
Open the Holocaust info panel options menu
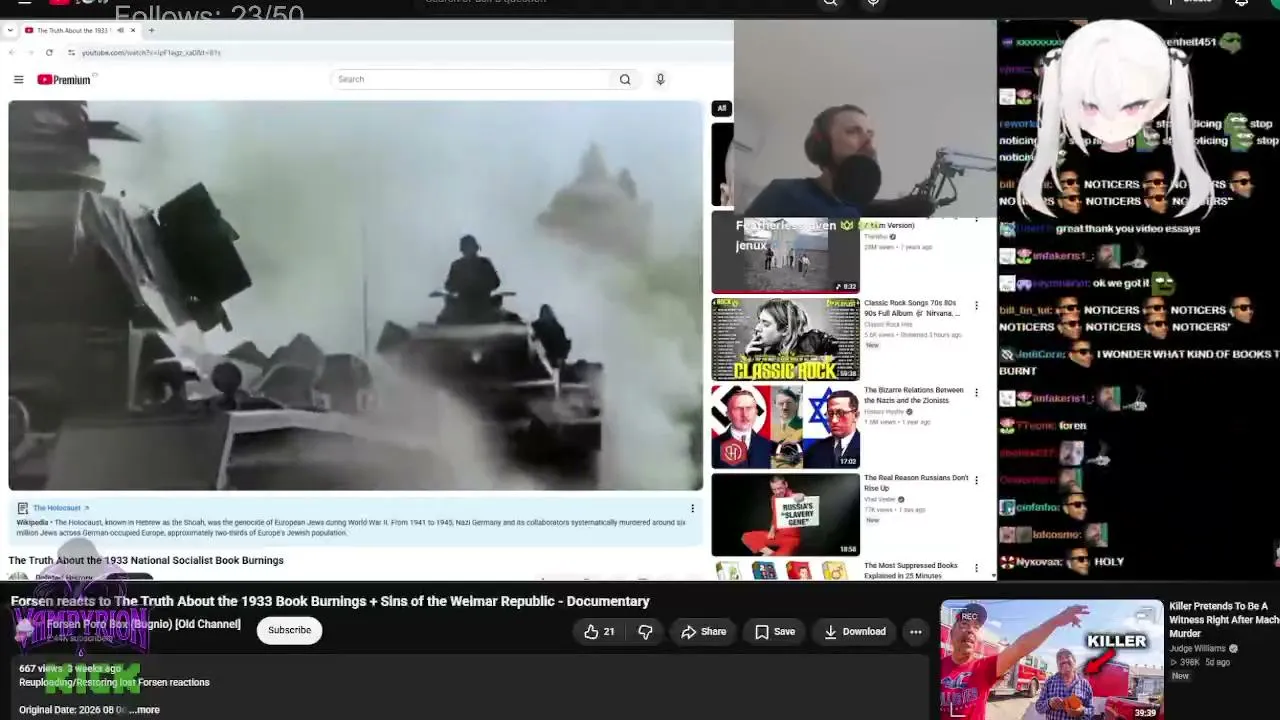click(x=692, y=508)
